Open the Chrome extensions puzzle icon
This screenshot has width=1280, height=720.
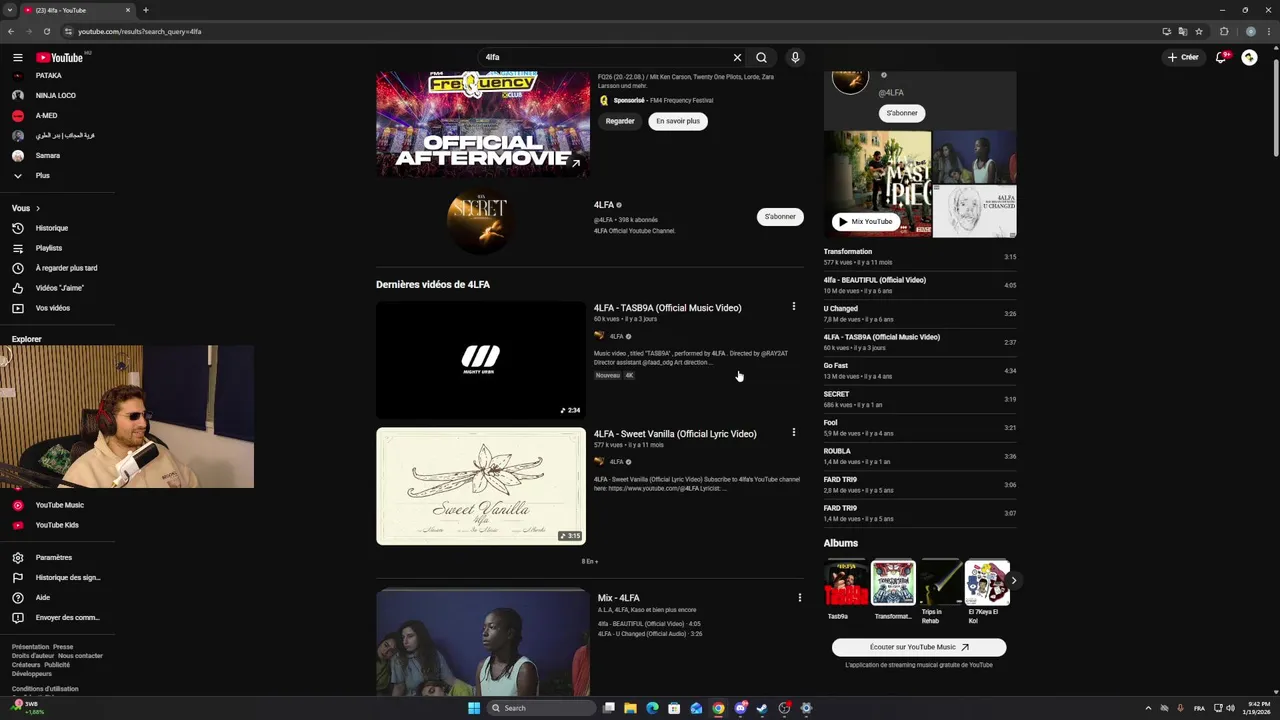pos(1224,31)
